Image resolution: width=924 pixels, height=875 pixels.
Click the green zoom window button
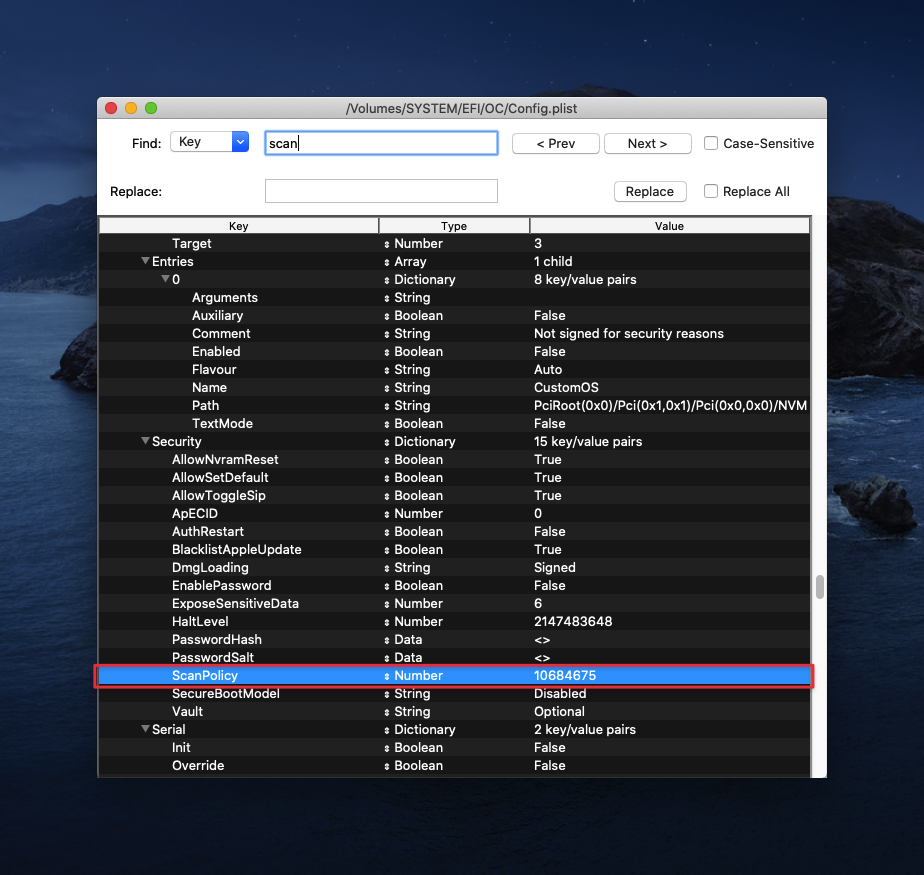(x=151, y=108)
